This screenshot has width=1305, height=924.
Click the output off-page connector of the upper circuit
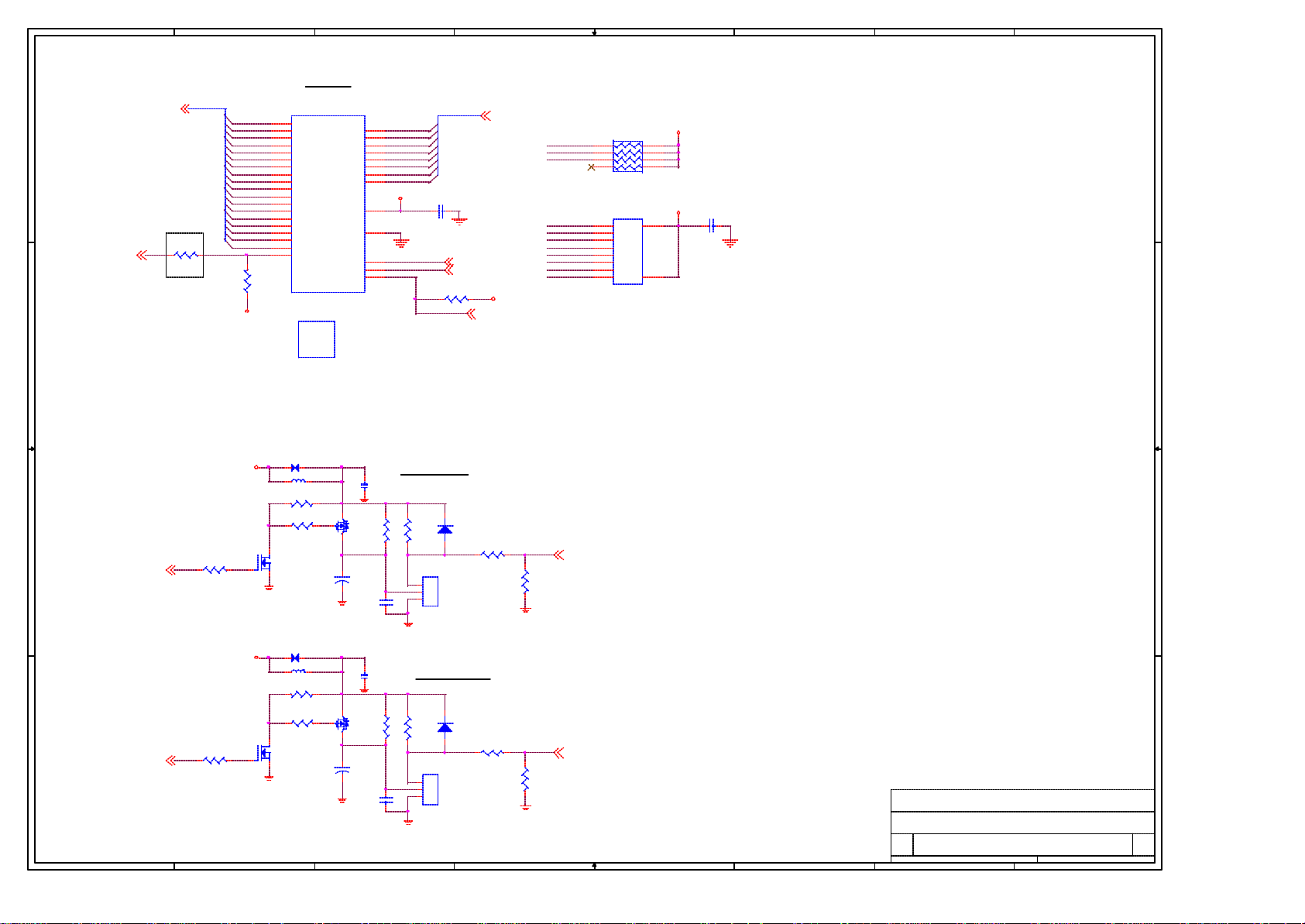pos(559,555)
